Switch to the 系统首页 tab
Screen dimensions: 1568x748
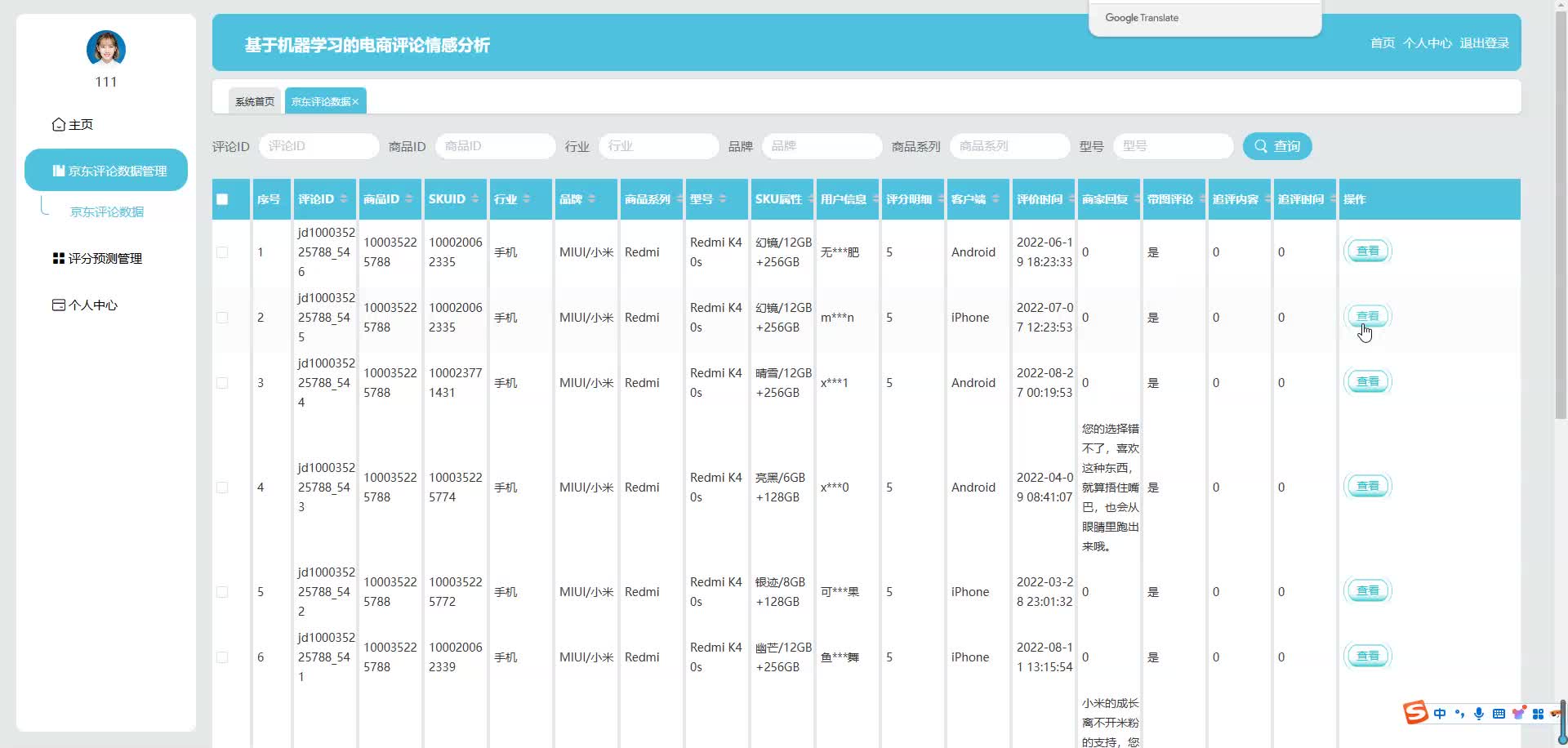[x=255, y=101]
